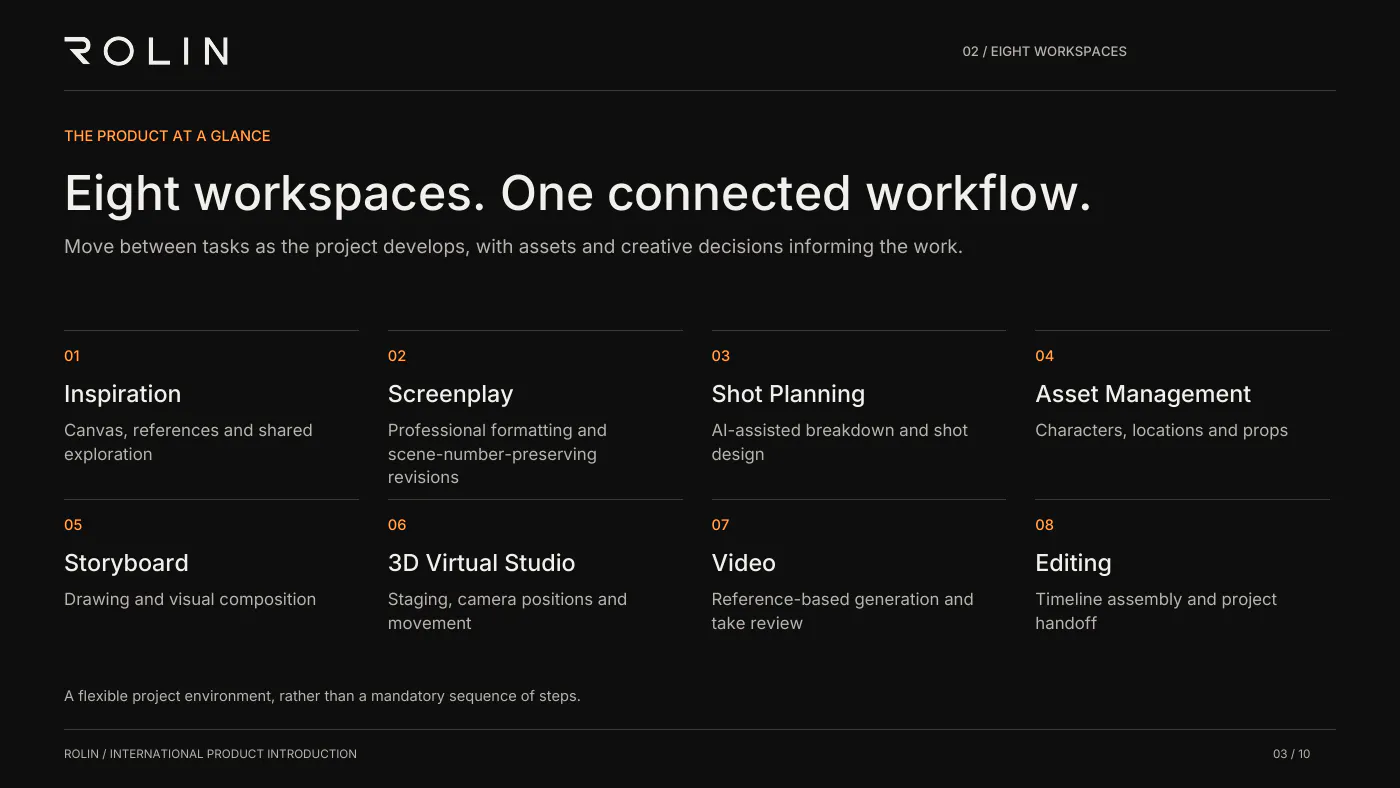Click 'AI-assisted breakdown and shot design' text

pos(840,442)
